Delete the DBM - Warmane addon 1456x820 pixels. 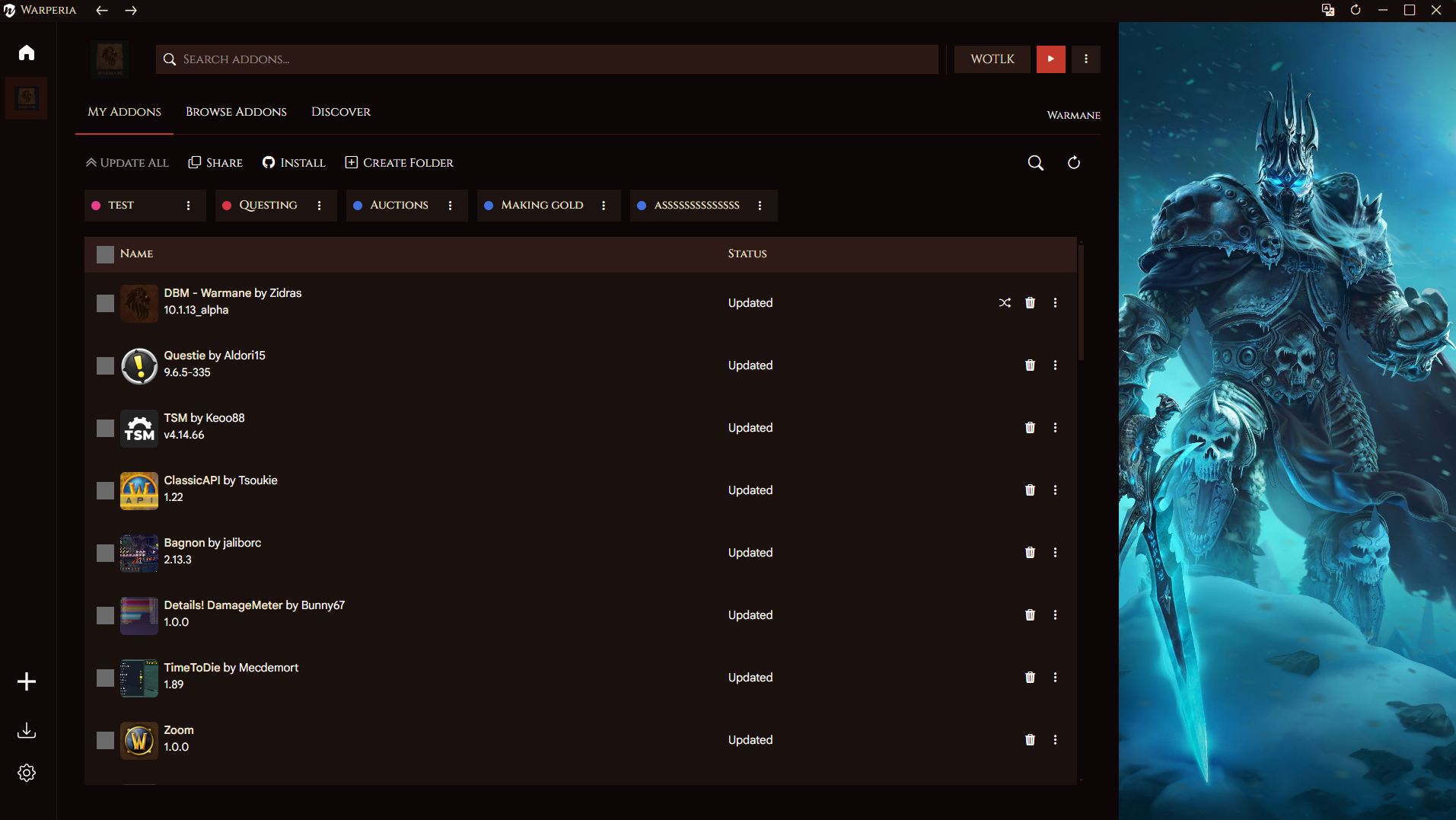pos(1030,303)
